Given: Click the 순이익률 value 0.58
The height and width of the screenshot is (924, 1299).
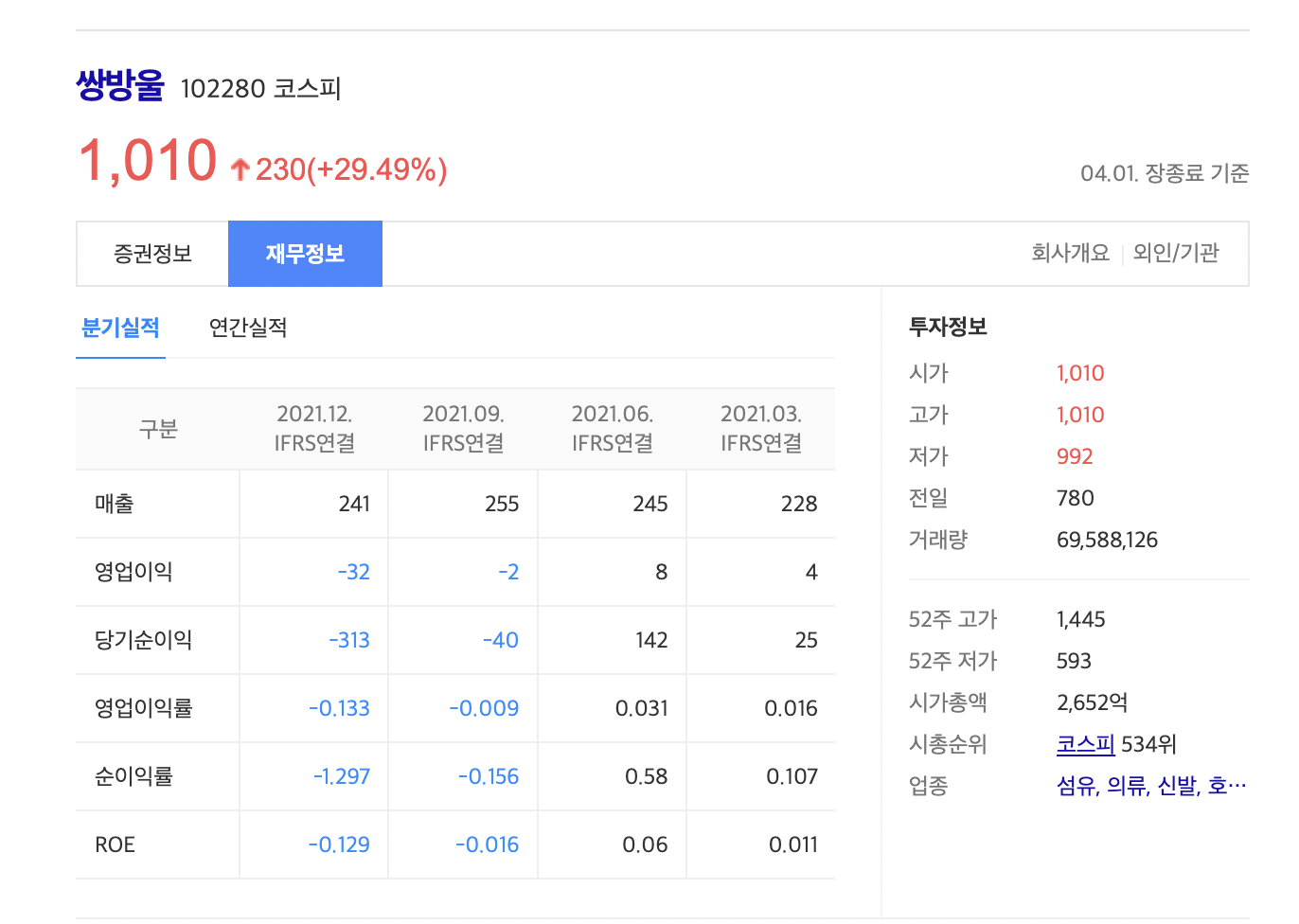Looking at the screenshot, I should click(x=647, y=776).
